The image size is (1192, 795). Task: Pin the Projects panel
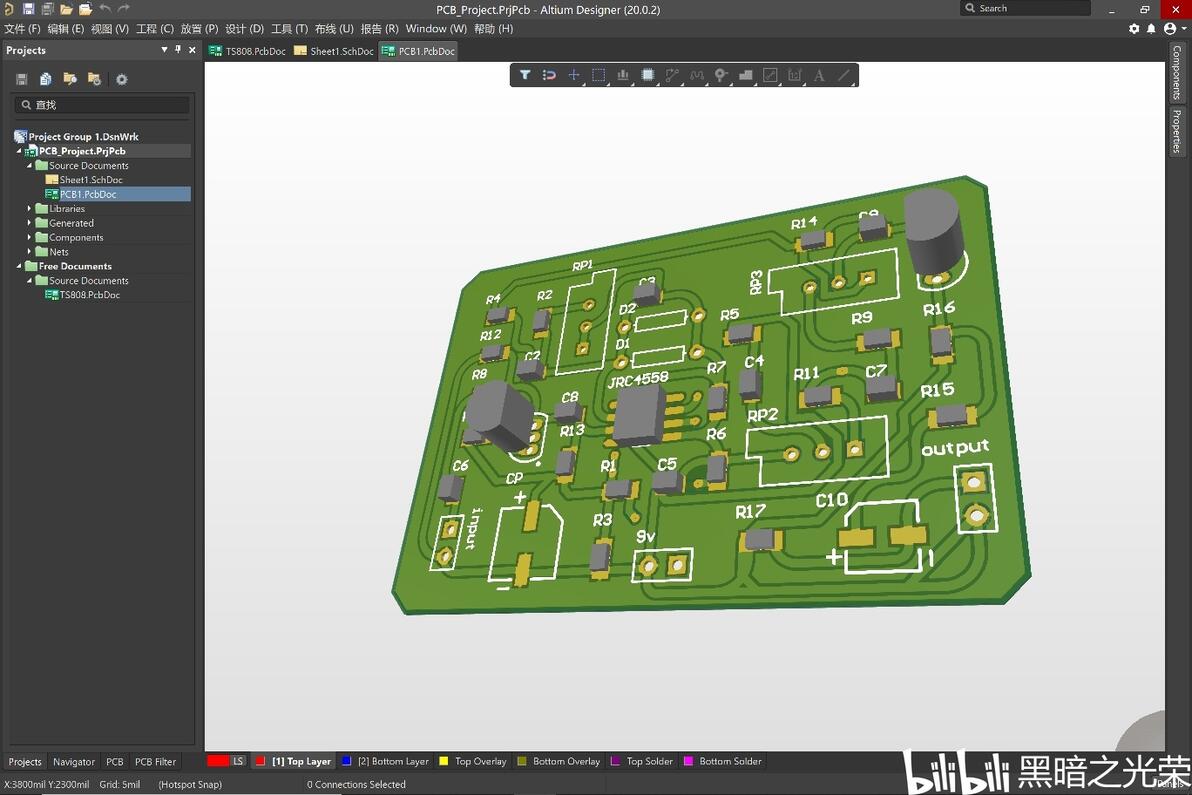point(178,50)
